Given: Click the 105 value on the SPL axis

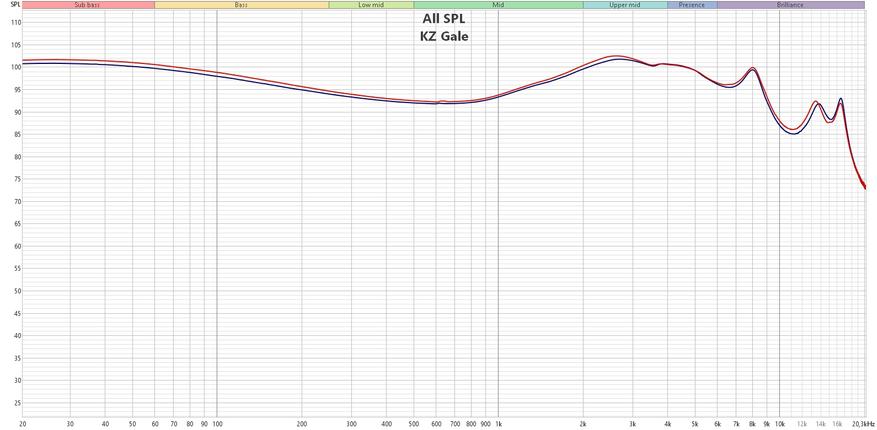Looking at the screenshot, I should pyautogui.click(x=16, y=45).
